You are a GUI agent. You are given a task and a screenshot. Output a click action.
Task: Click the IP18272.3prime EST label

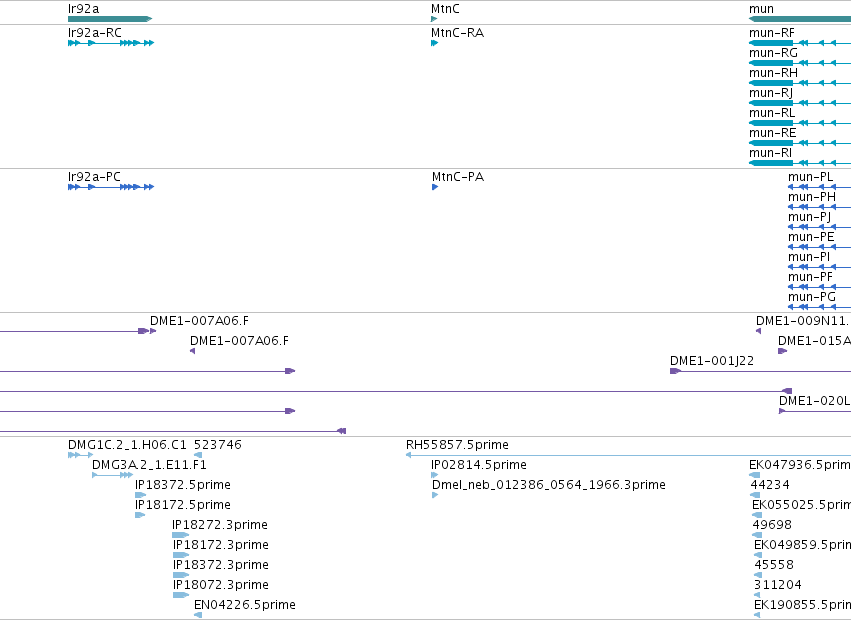(220, 525)
